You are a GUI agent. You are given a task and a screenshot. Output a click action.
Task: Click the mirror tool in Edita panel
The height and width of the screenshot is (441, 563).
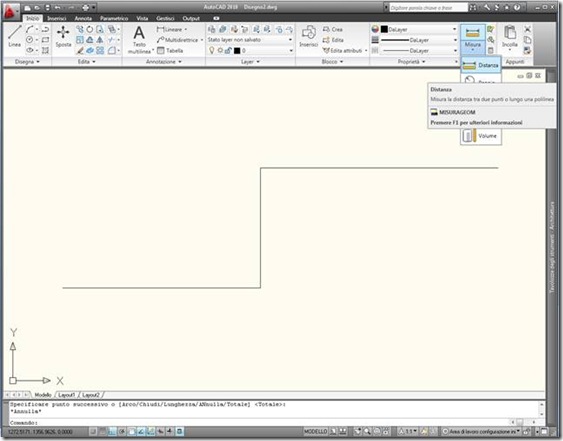(100, 40)
